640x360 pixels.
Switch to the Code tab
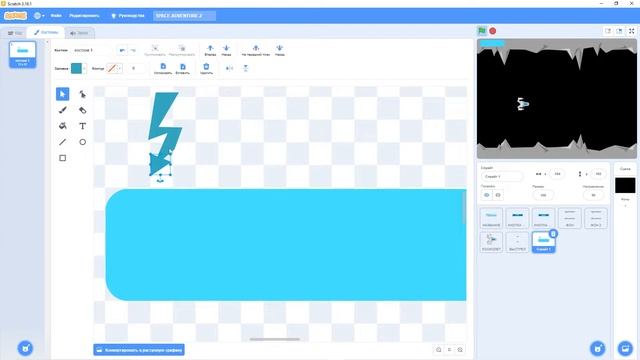[14, 33]
